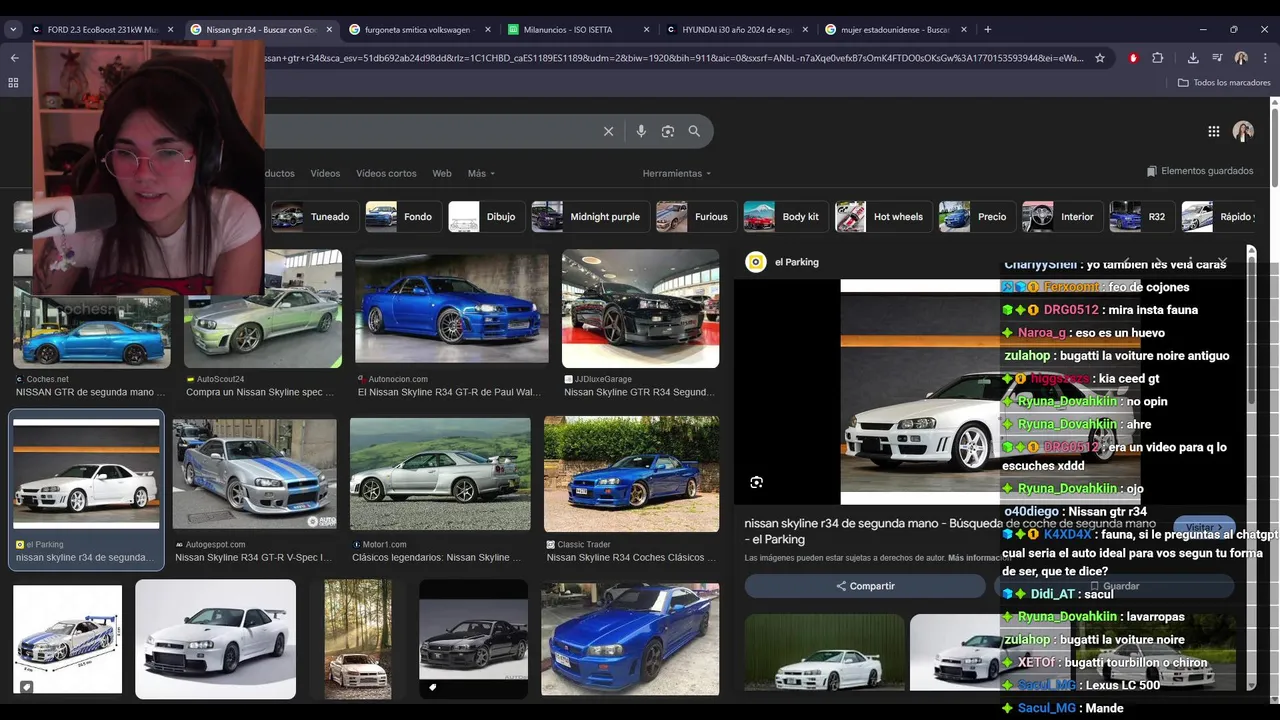The height and width of the screenshot is (720, 1280).
Task: Click the Compartir button
Action: pyautogui.click(x=865, y=586)
